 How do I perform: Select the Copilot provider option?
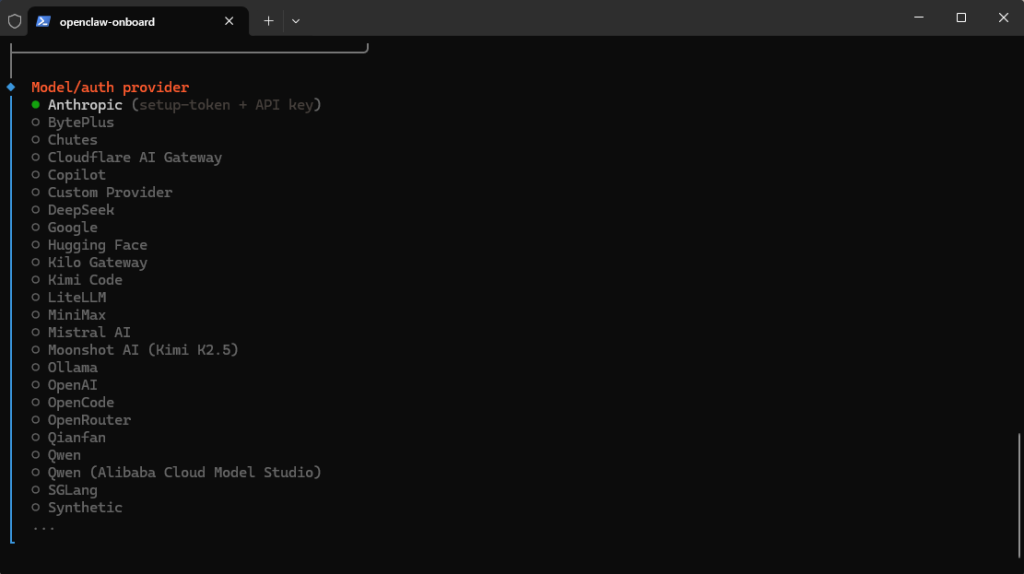[x=76, y=175]
